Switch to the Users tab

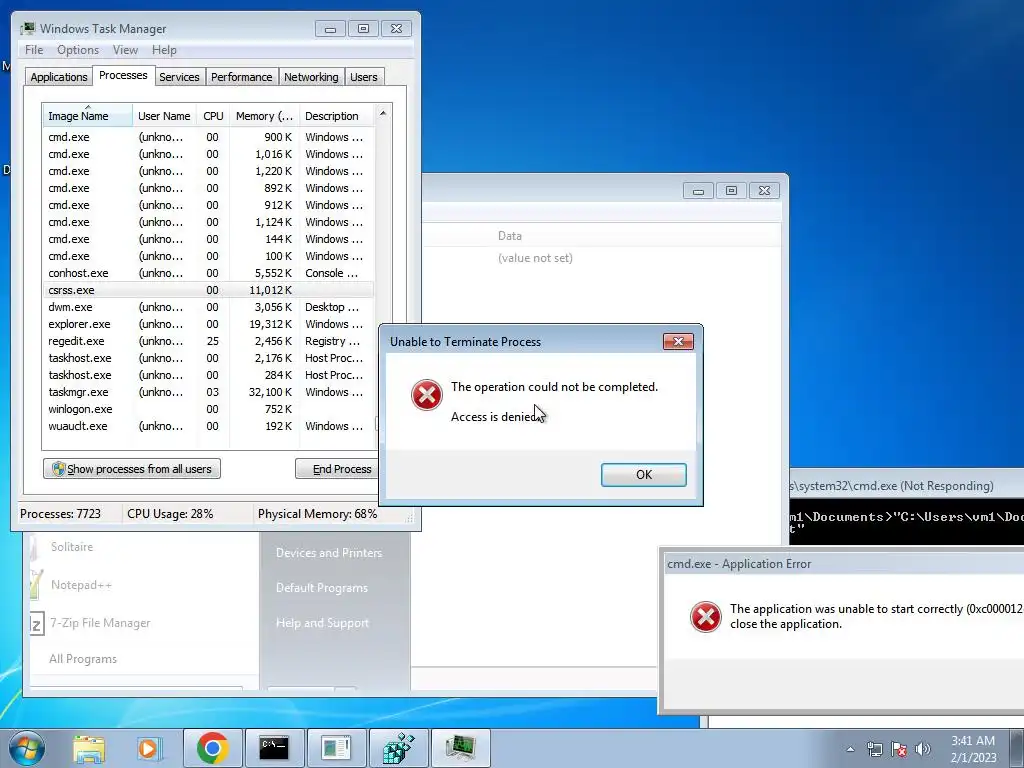[364, 77]
